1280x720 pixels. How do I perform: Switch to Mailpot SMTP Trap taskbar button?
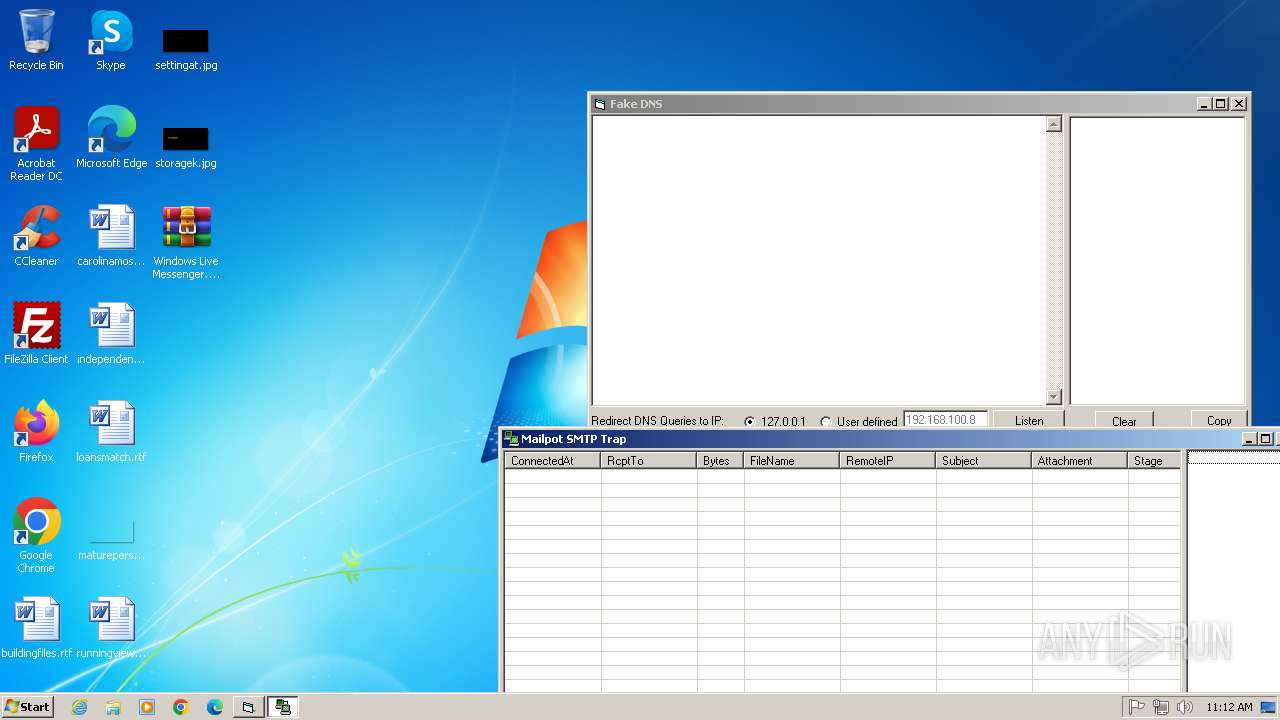point(283,707)
